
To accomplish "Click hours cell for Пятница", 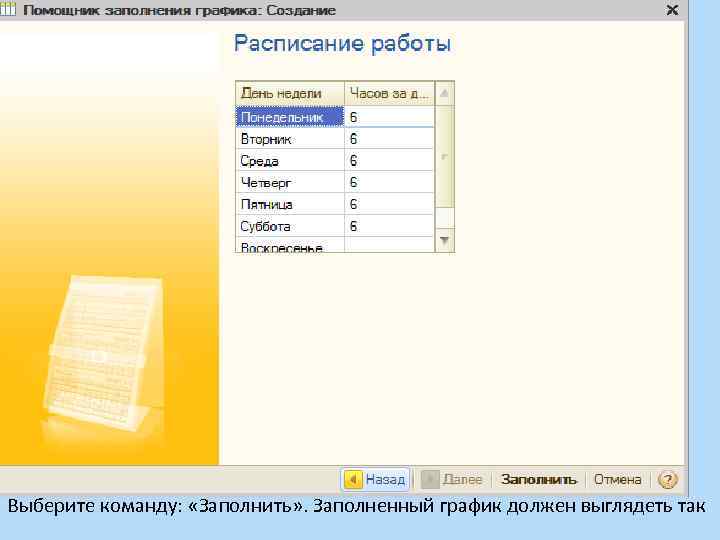I will 389,204.
